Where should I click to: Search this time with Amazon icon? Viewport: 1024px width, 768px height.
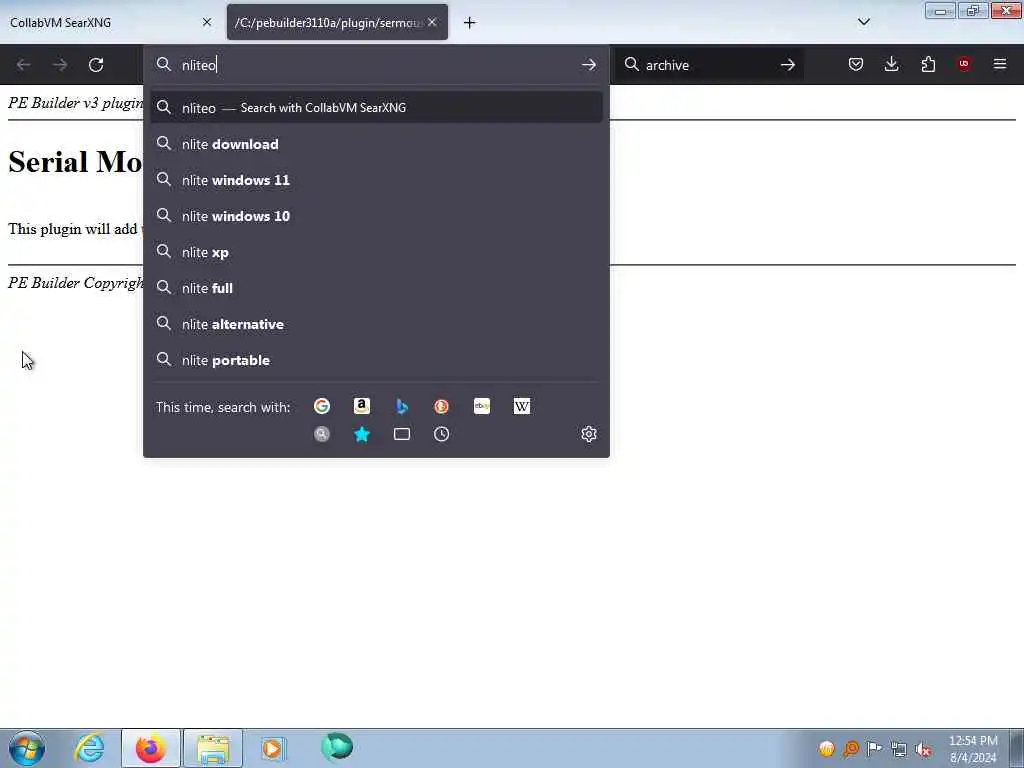pos(362,406)
